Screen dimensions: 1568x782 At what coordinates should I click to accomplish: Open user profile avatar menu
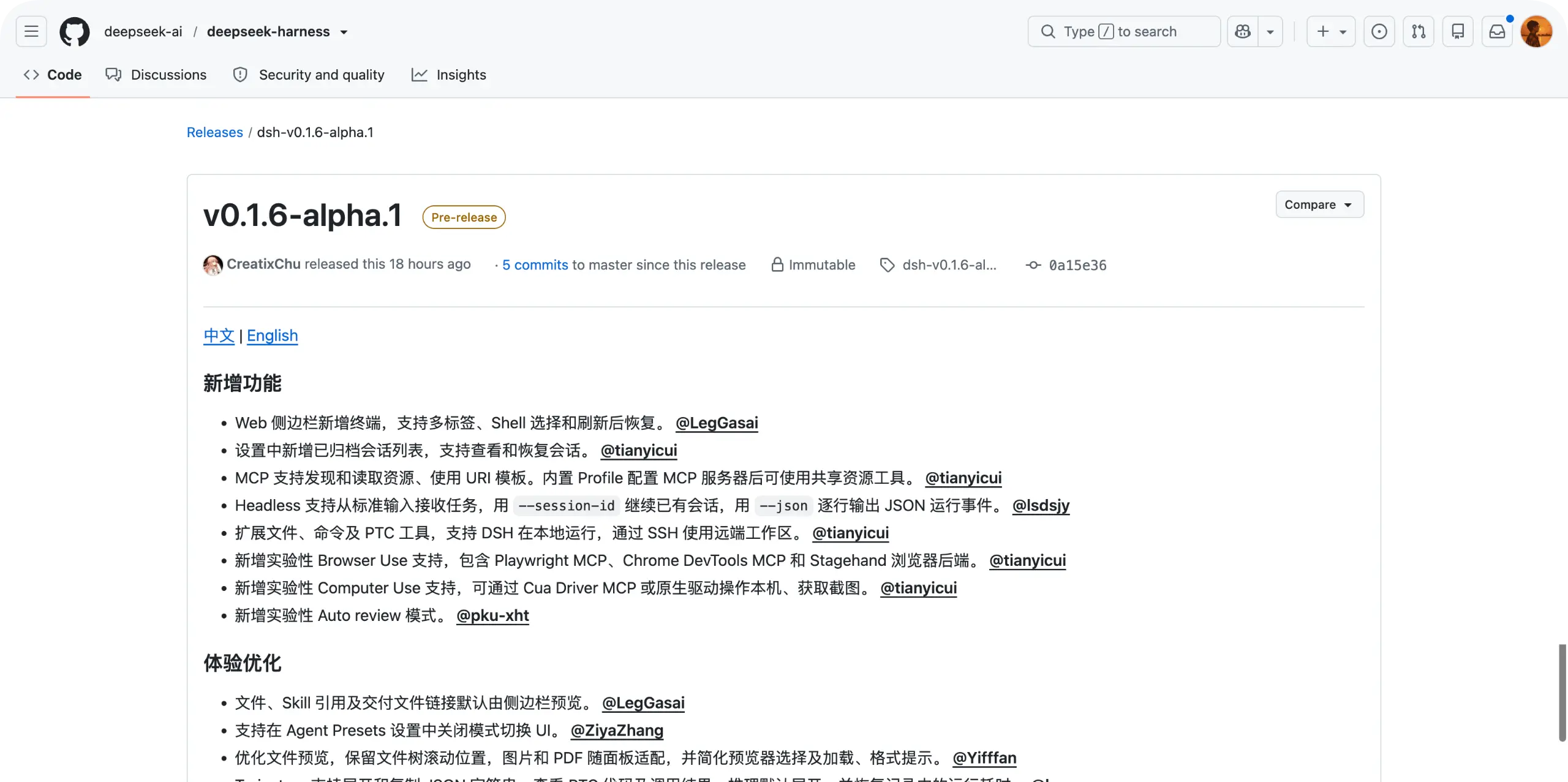pos(1536,31)
